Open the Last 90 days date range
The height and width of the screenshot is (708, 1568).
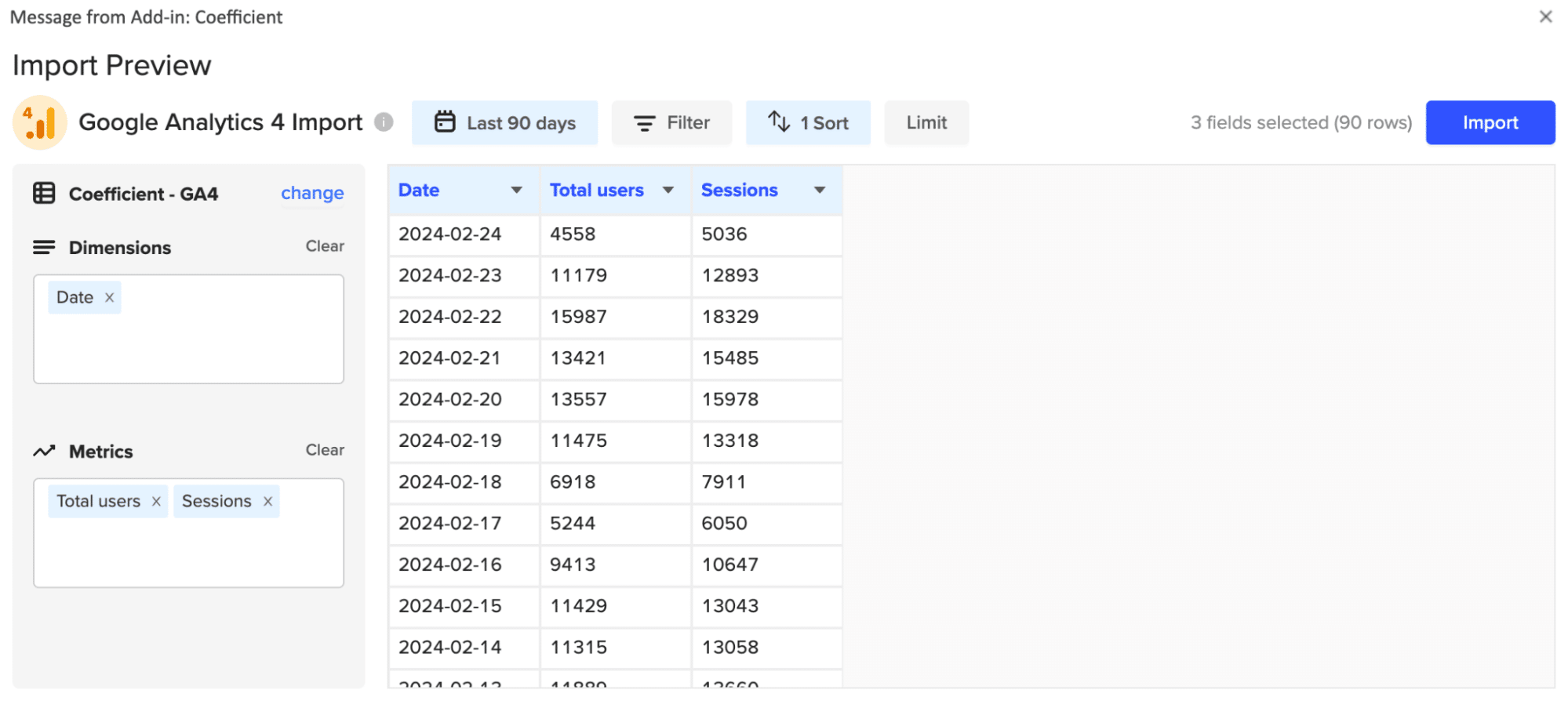click(504, 123)
